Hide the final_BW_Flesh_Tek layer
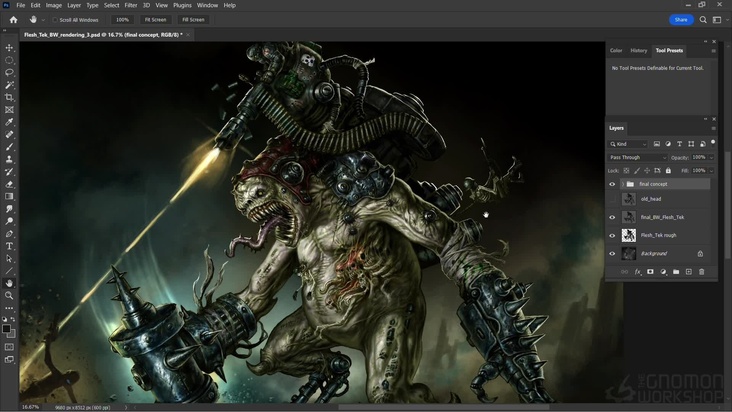Viewport: 732px width, 412px height. pos(612,217)
